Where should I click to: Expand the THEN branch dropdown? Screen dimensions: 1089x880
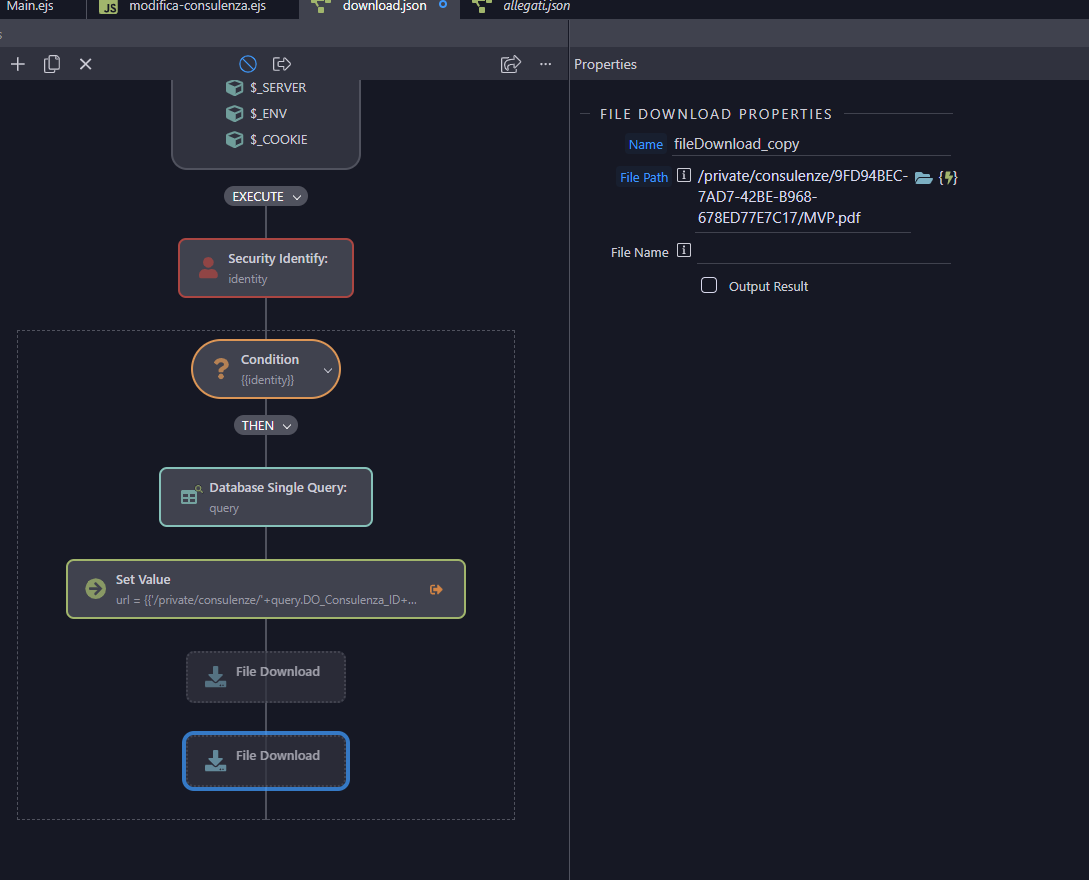(266, 426)
